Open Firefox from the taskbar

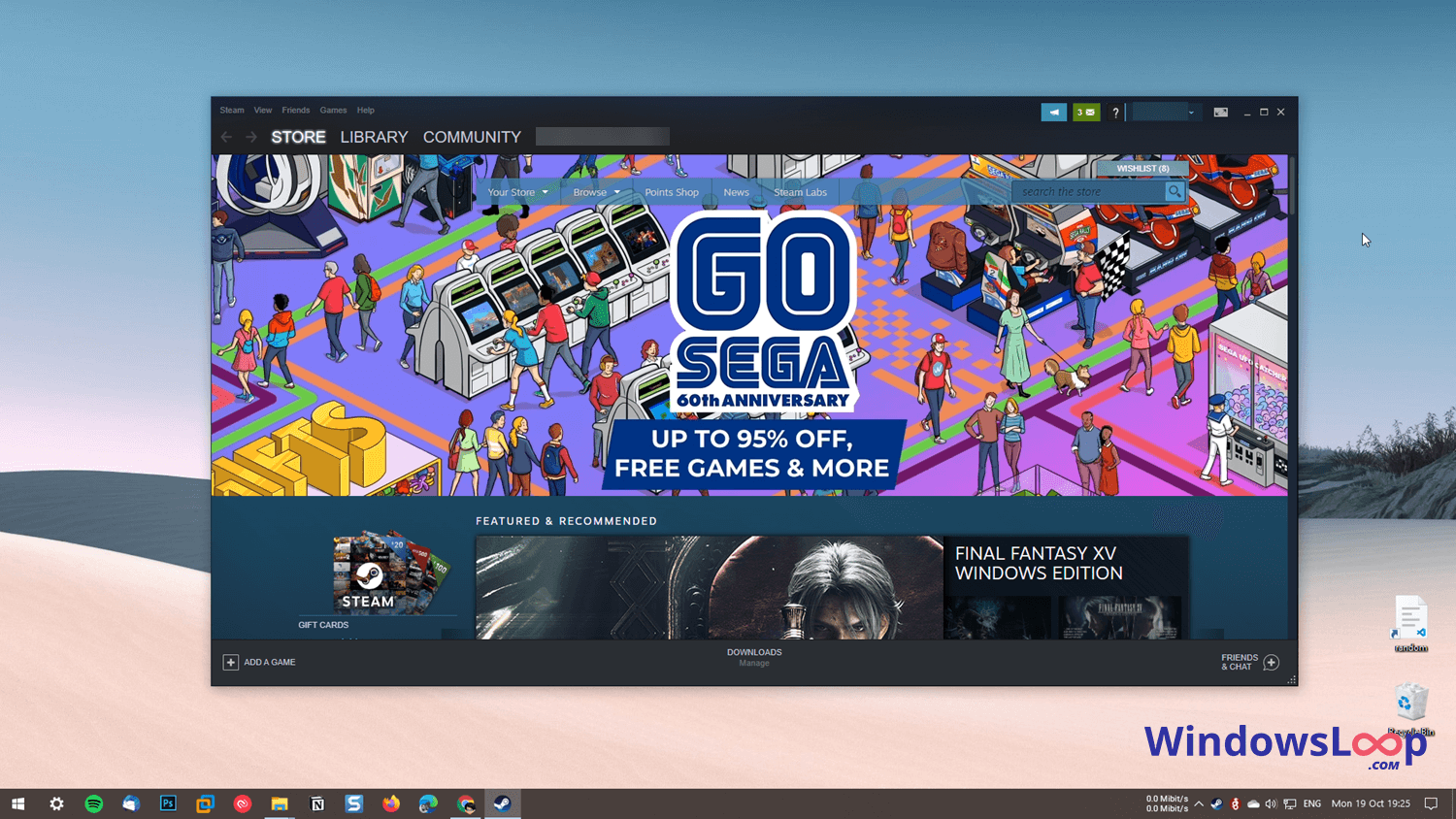391,803
